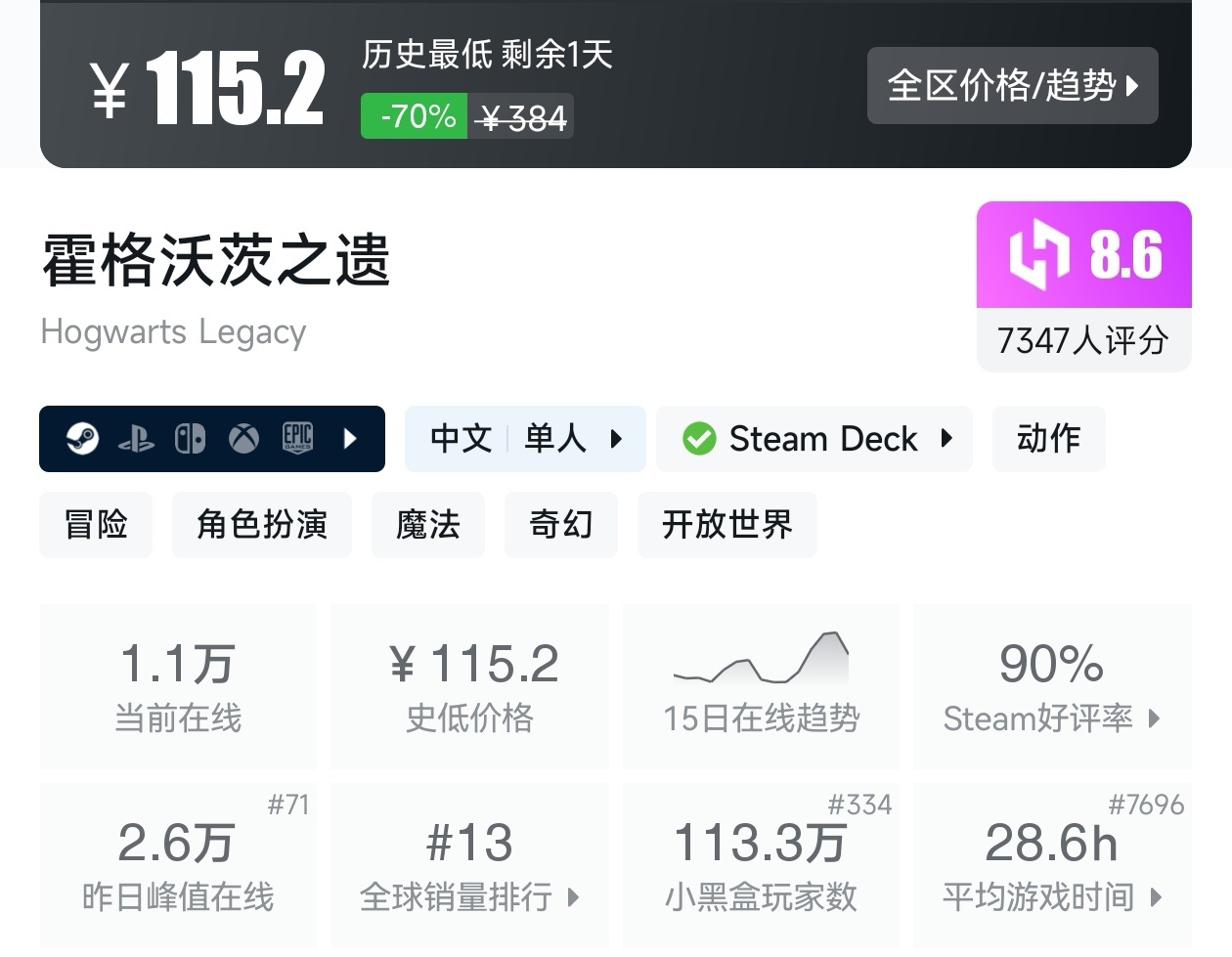
Task: Click the green Steam Deck verified checkmark
Action: 699,439
